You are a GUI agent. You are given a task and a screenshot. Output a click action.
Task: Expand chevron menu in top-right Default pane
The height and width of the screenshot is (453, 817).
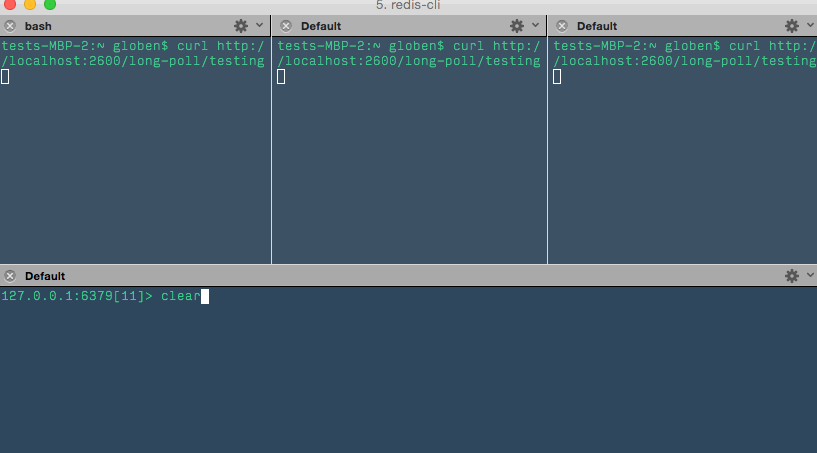click(811, 26)
